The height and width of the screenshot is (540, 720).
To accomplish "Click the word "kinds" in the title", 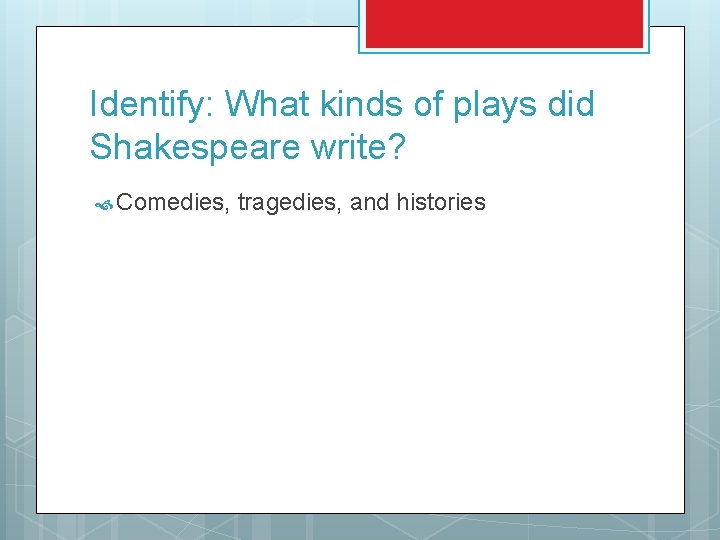I will tap(361, 104).
